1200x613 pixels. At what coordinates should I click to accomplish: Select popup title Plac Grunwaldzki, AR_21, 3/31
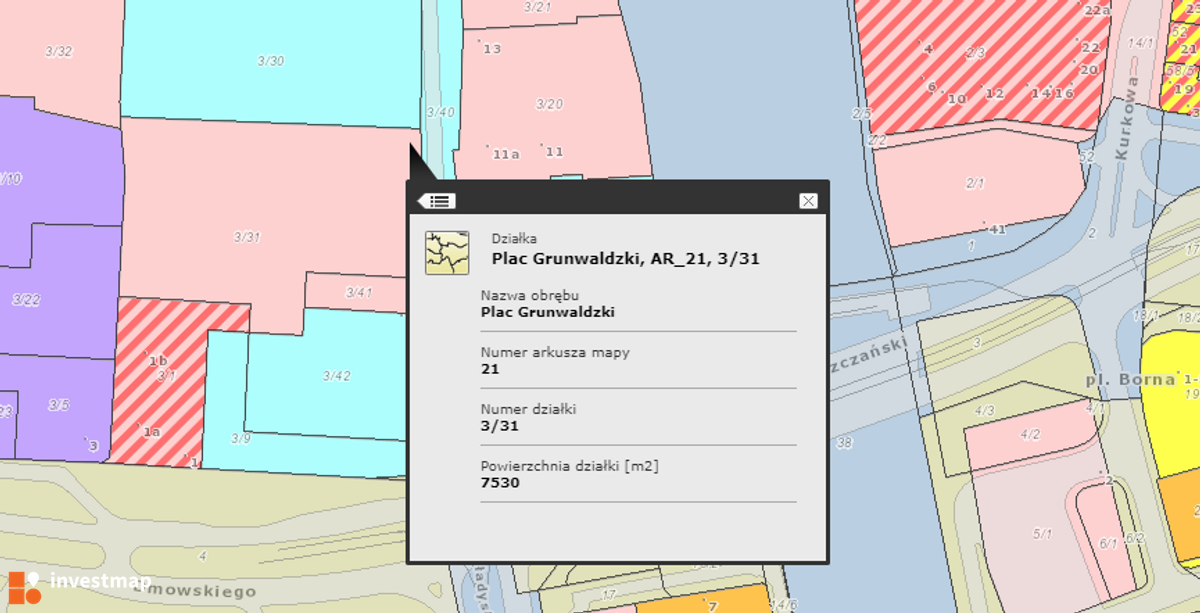[626, 259]
